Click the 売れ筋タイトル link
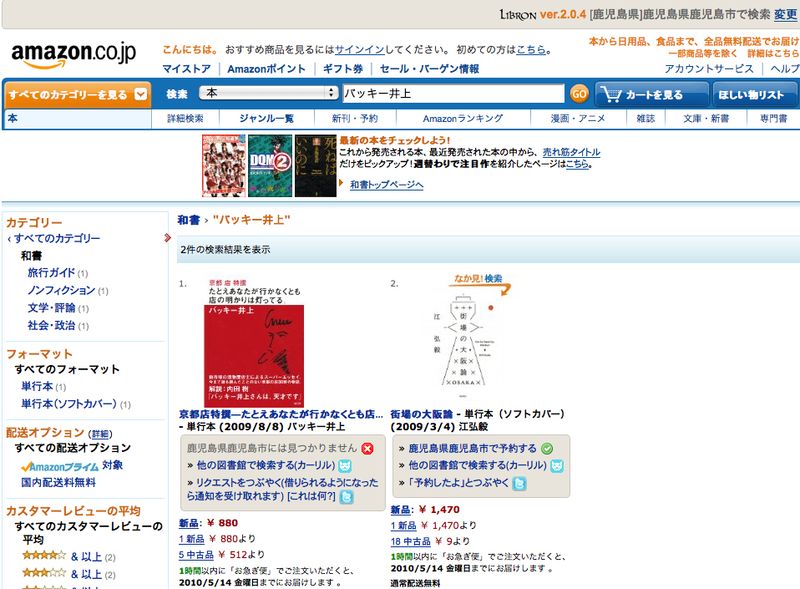Screen dimensions: 800x589 [x=571, y=152]
